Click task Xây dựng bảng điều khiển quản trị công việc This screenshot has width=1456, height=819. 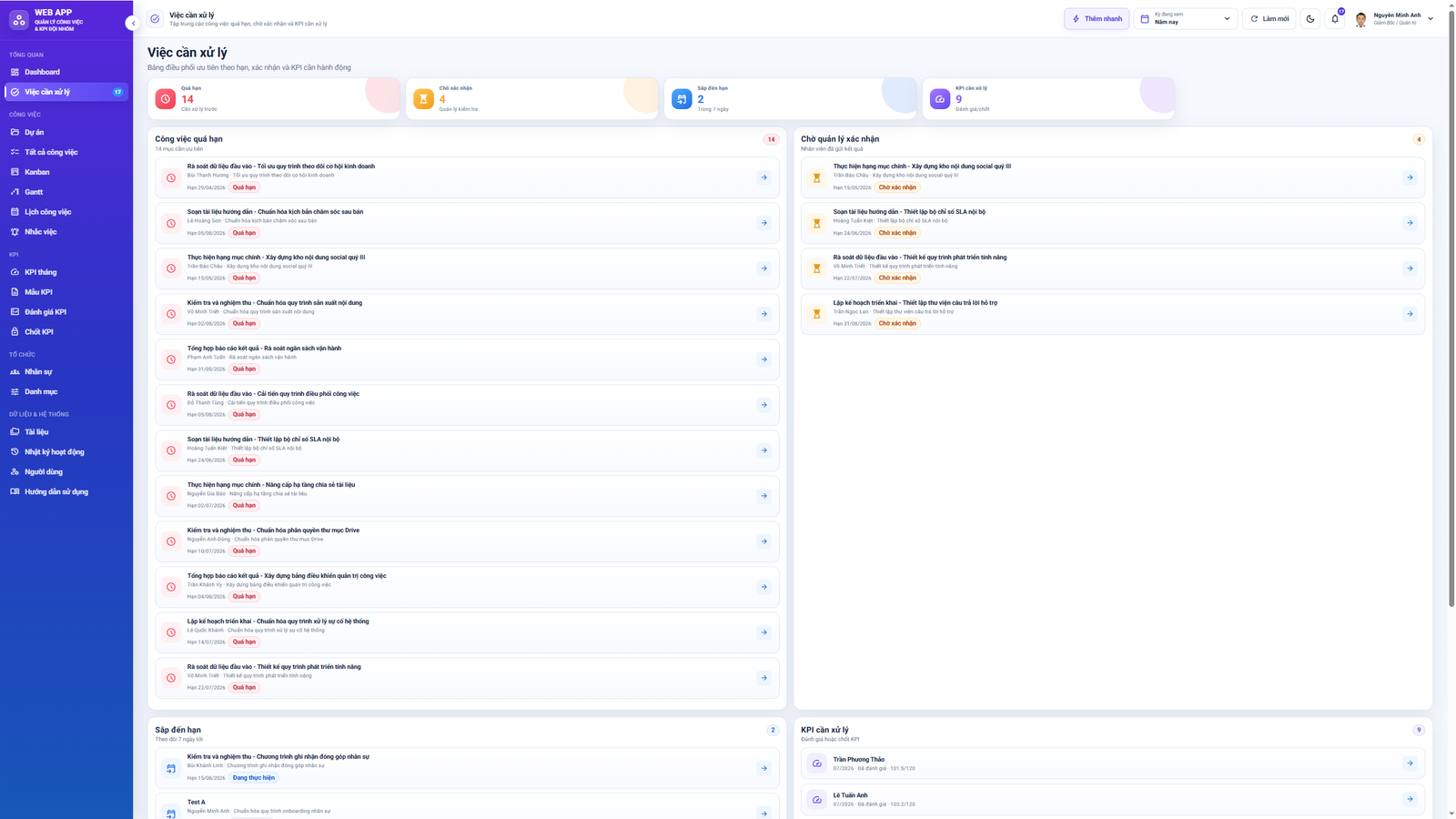point(468,587)
